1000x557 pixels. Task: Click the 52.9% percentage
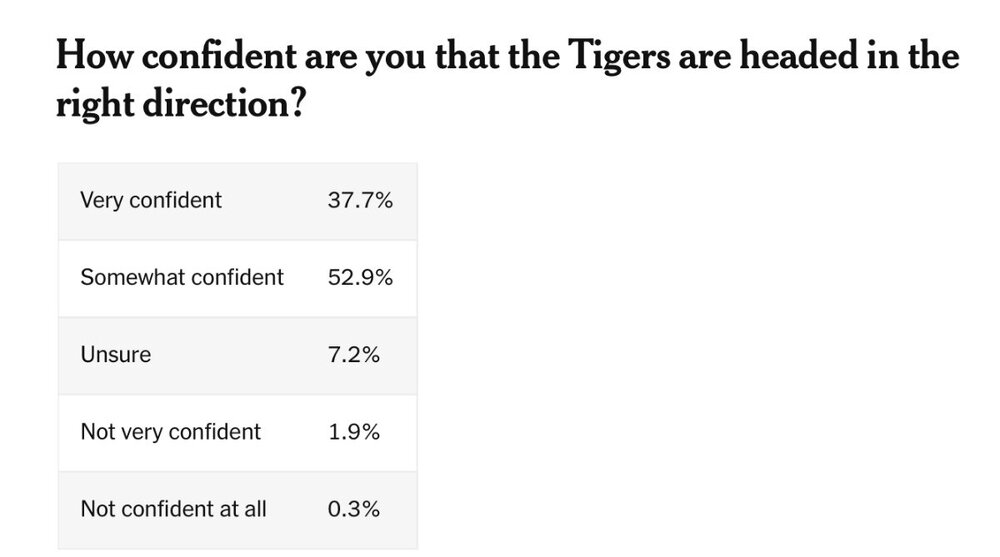click(x=360, y=277)
